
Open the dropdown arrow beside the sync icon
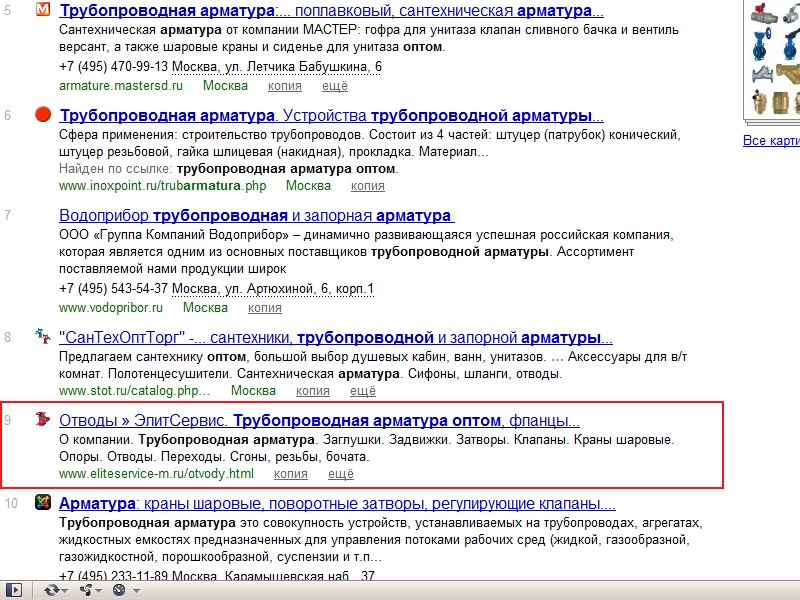[x=65, y=591]
